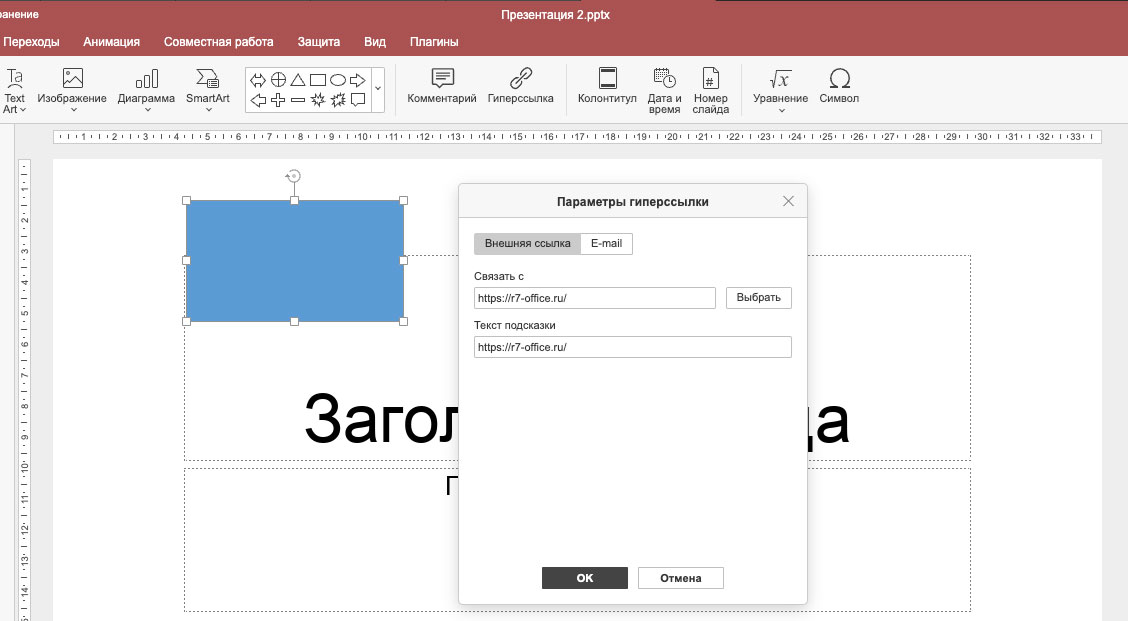Expand the Уравнение dropdown chevron
The height and width of the screenshot is (621, 1128).
(781, 110)
